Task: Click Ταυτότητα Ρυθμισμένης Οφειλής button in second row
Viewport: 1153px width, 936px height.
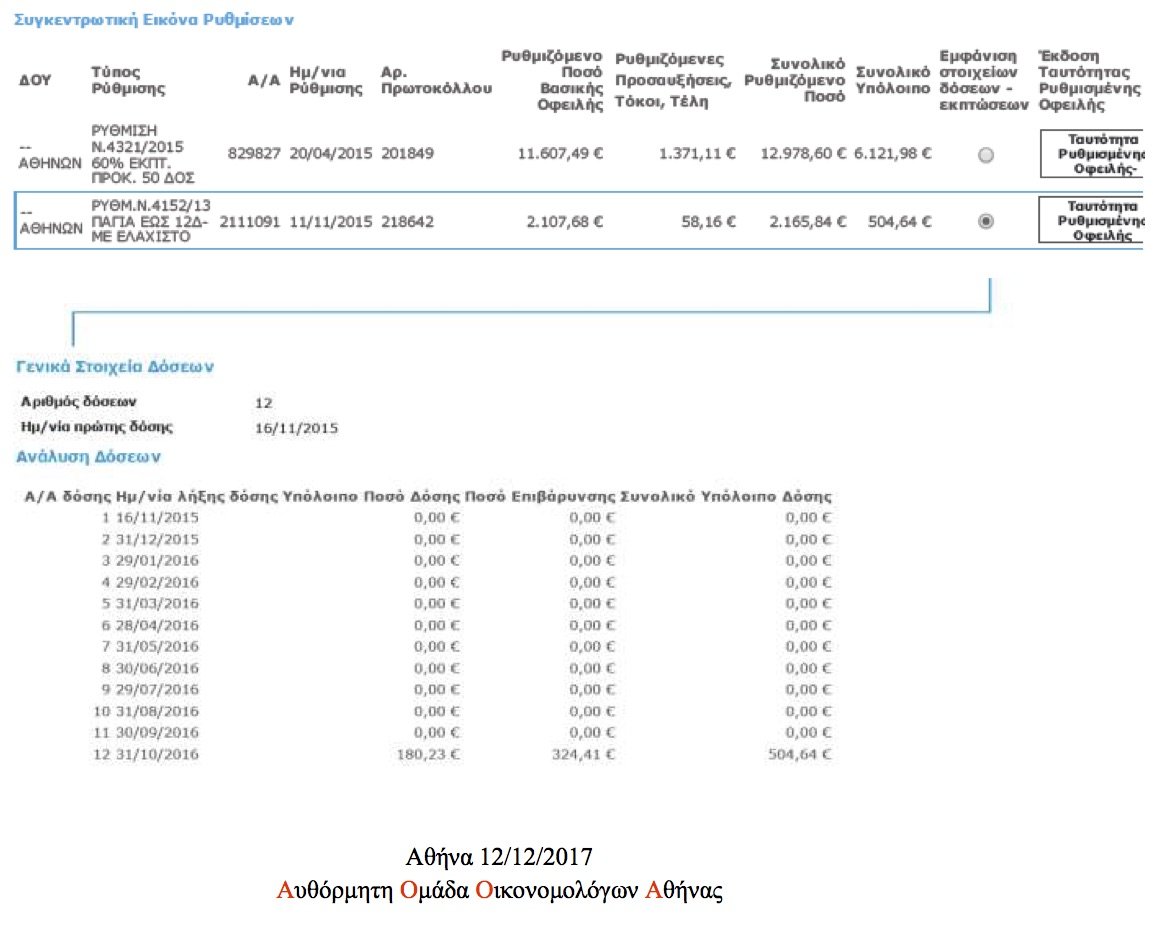Action: tap(1092, 221)
